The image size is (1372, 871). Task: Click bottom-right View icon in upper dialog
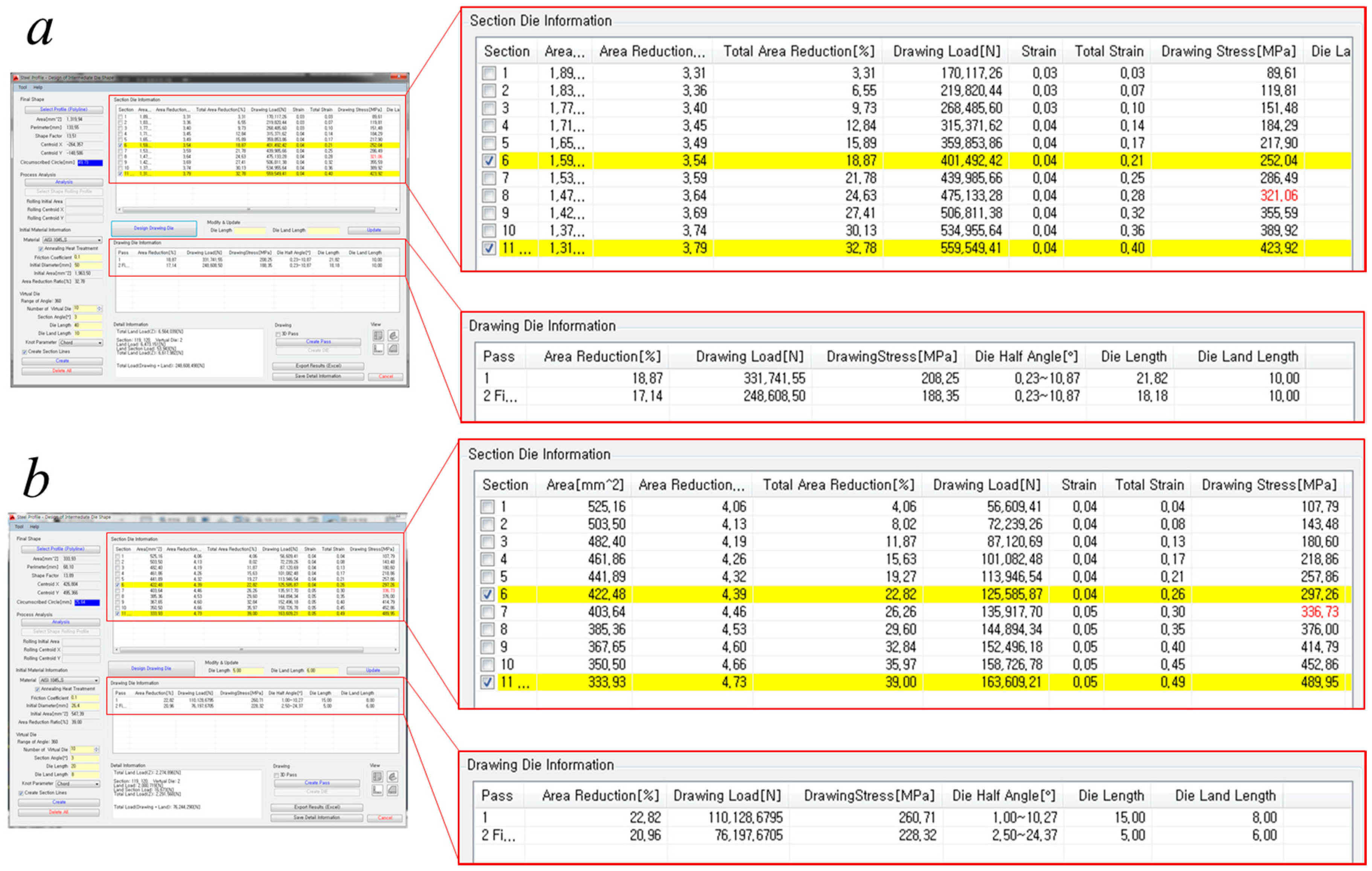[x=393, y=349]
